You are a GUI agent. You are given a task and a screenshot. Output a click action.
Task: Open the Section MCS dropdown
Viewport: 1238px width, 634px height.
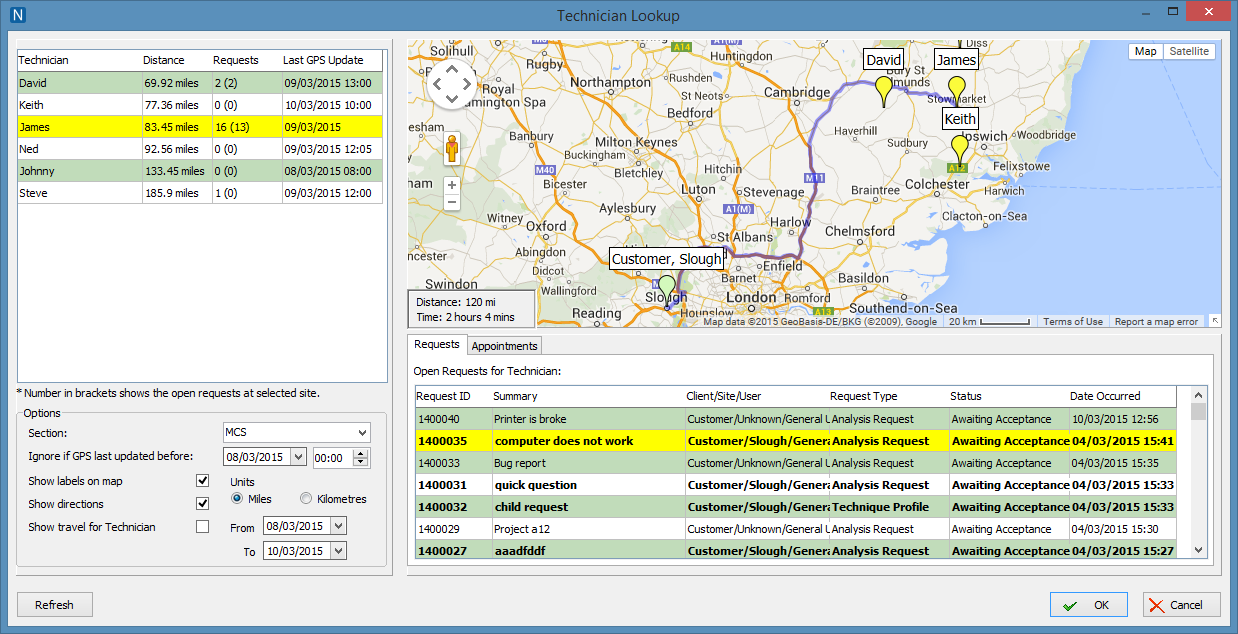click(296, 433)
